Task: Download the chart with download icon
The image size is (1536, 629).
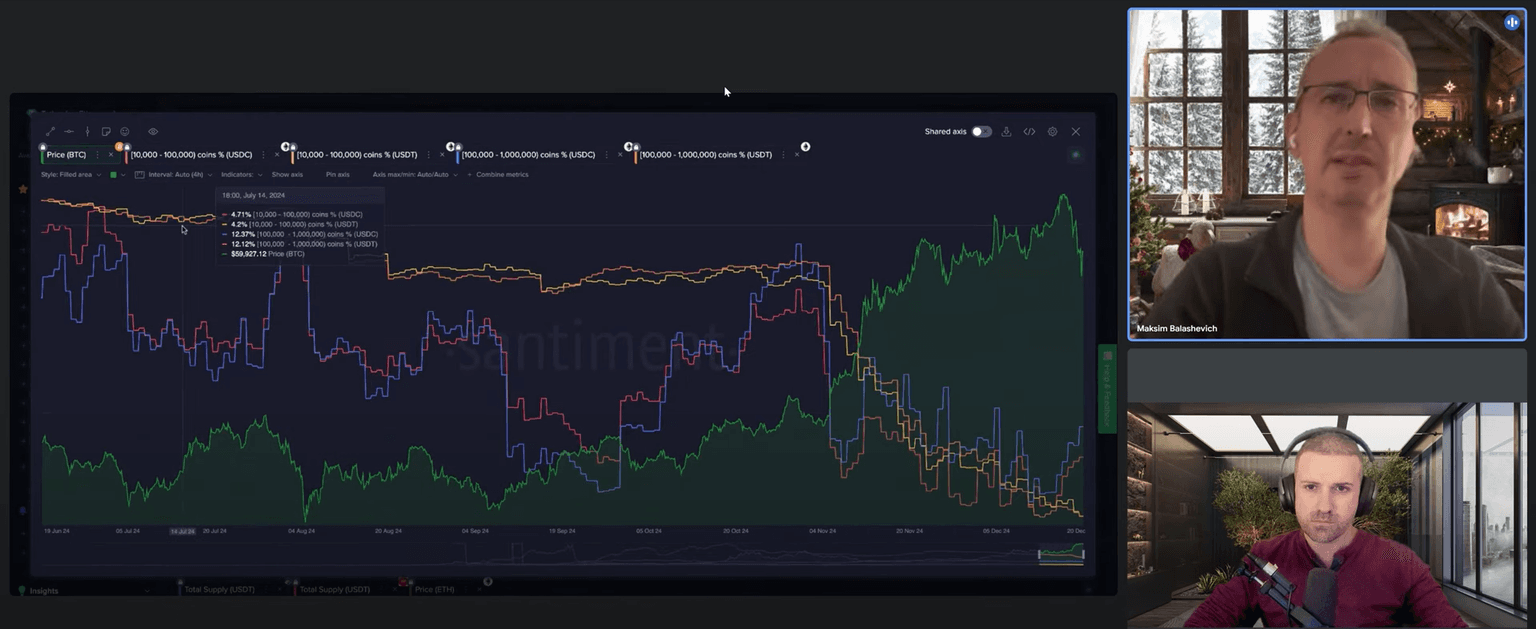Action: coord(1006,132)
